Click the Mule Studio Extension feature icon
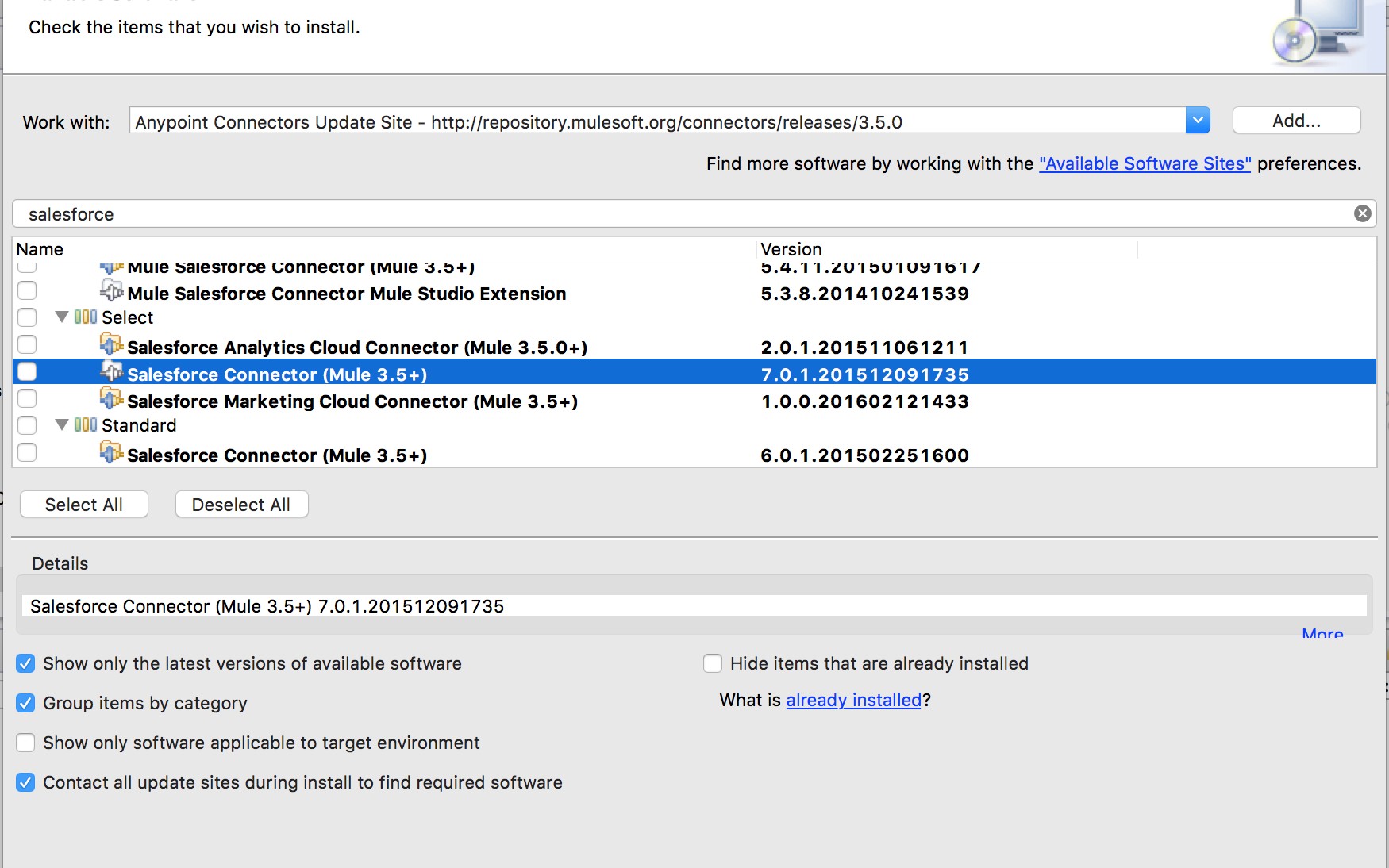Screen dimensions: 1389x868 tap(111, 291)
